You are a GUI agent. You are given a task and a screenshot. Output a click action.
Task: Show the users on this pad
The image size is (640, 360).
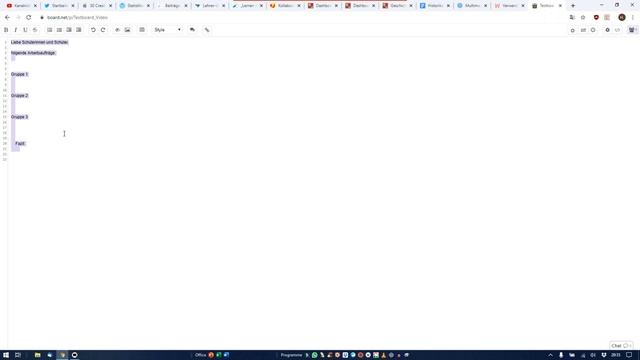(632, 30)
